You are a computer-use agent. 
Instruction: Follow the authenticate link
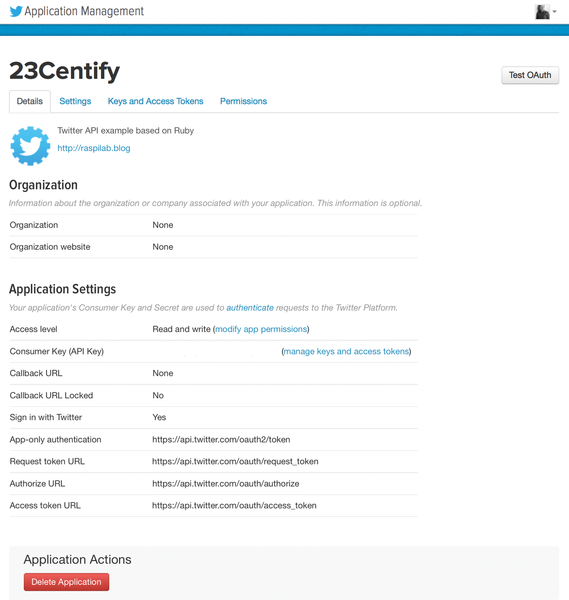tap(250, 308)
